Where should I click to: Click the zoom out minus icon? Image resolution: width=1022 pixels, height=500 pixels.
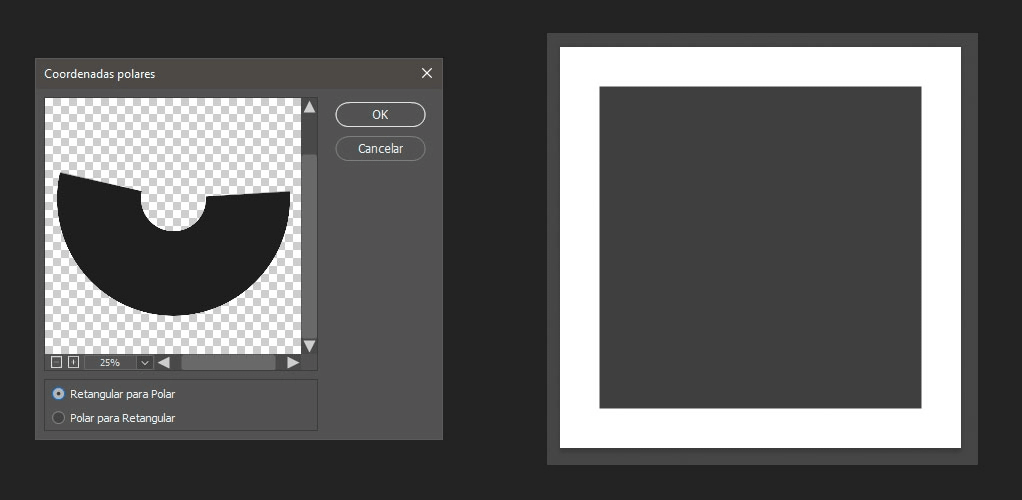coord(57,362)
